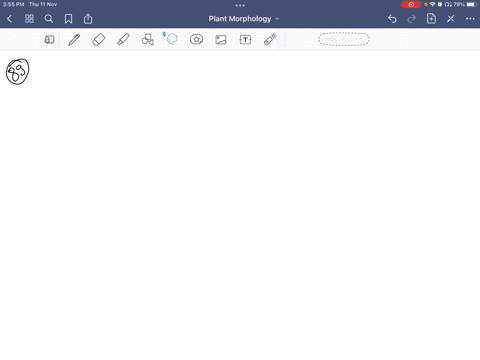
Task: Select the Text box tool
Action: pyautogui.click(x=245, y=40)
